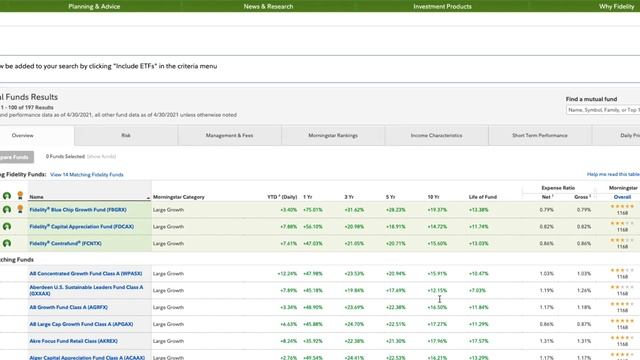640x360 pixels.
Task: Open the Why Fidelity menu
Action: [616, 6]
